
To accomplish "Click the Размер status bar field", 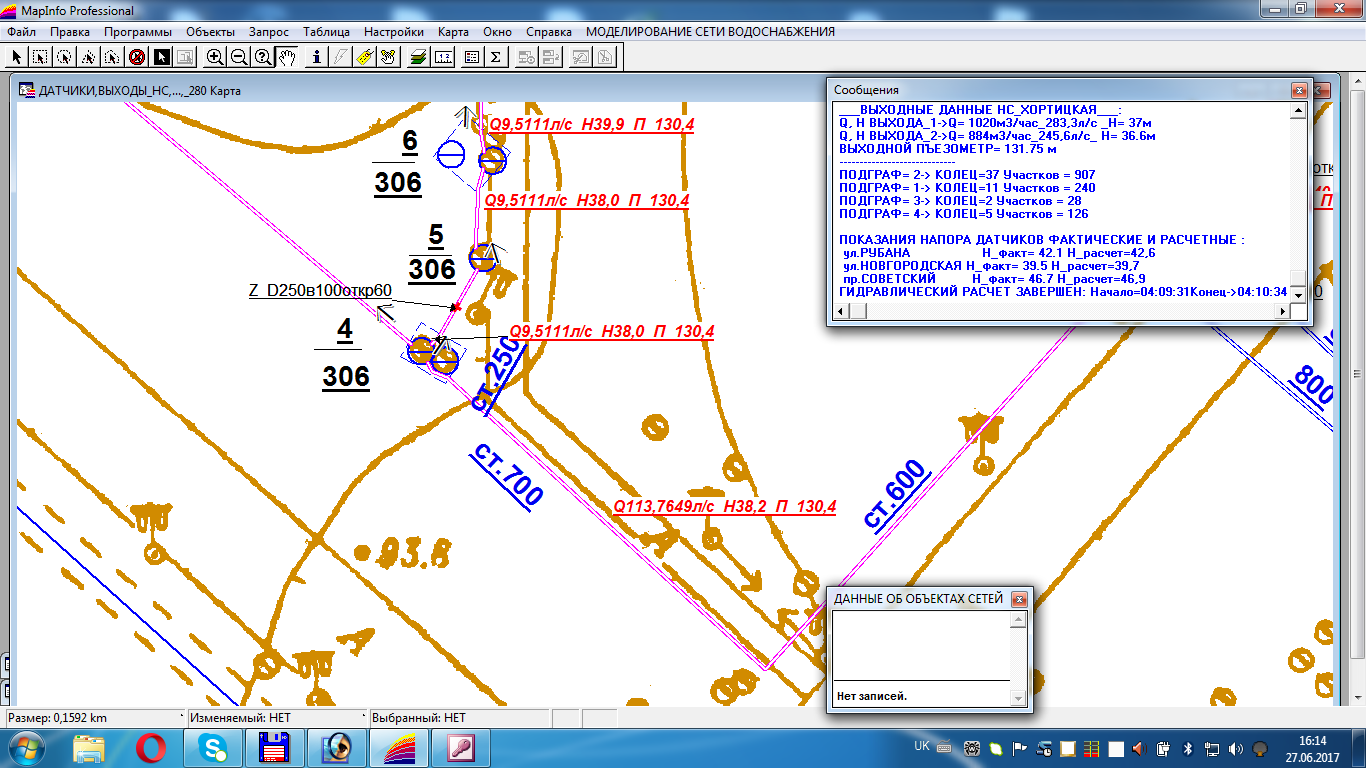I will click(x=95, y=718).
